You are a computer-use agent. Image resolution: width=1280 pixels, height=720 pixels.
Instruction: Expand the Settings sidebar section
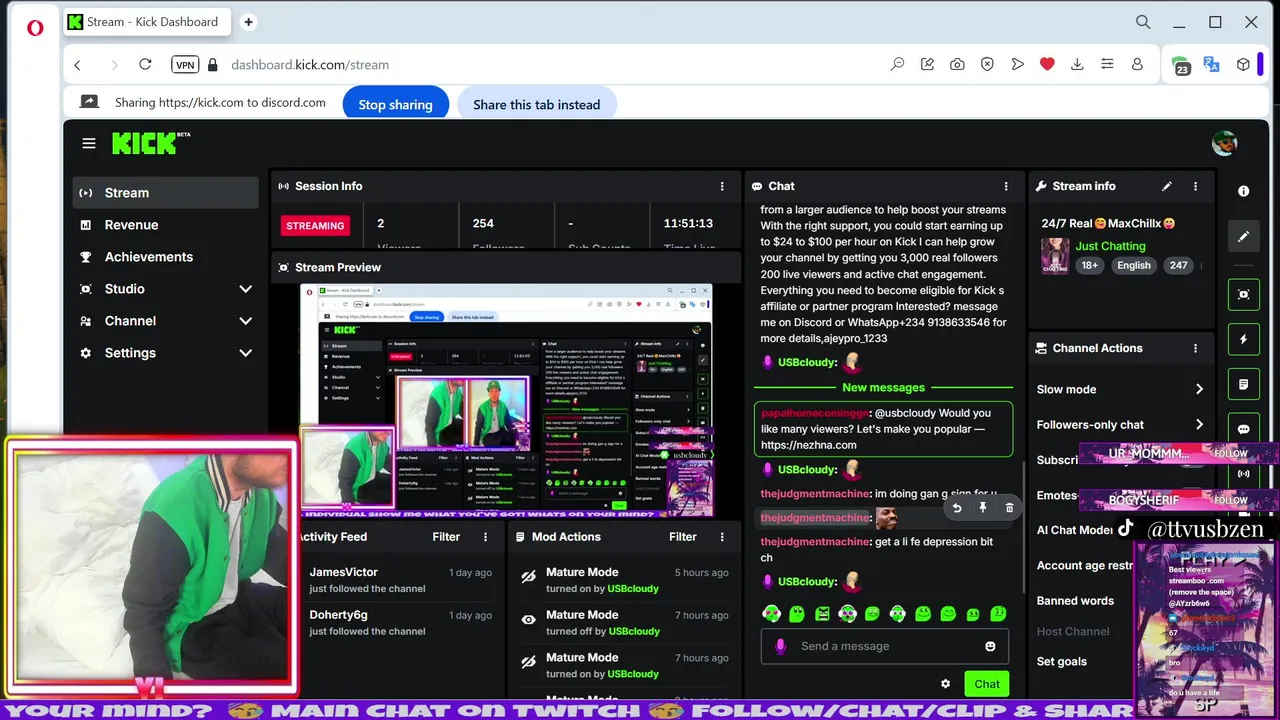click(x=245, y=353)
